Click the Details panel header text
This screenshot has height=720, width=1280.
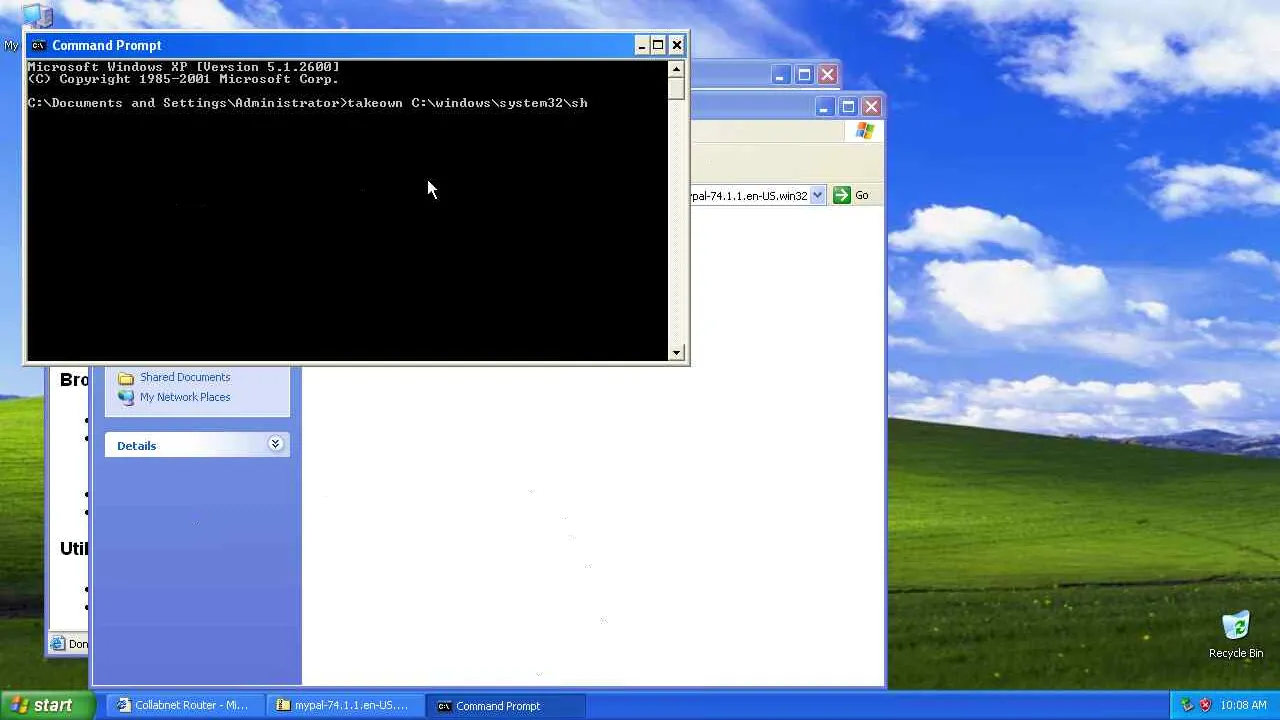136,446
